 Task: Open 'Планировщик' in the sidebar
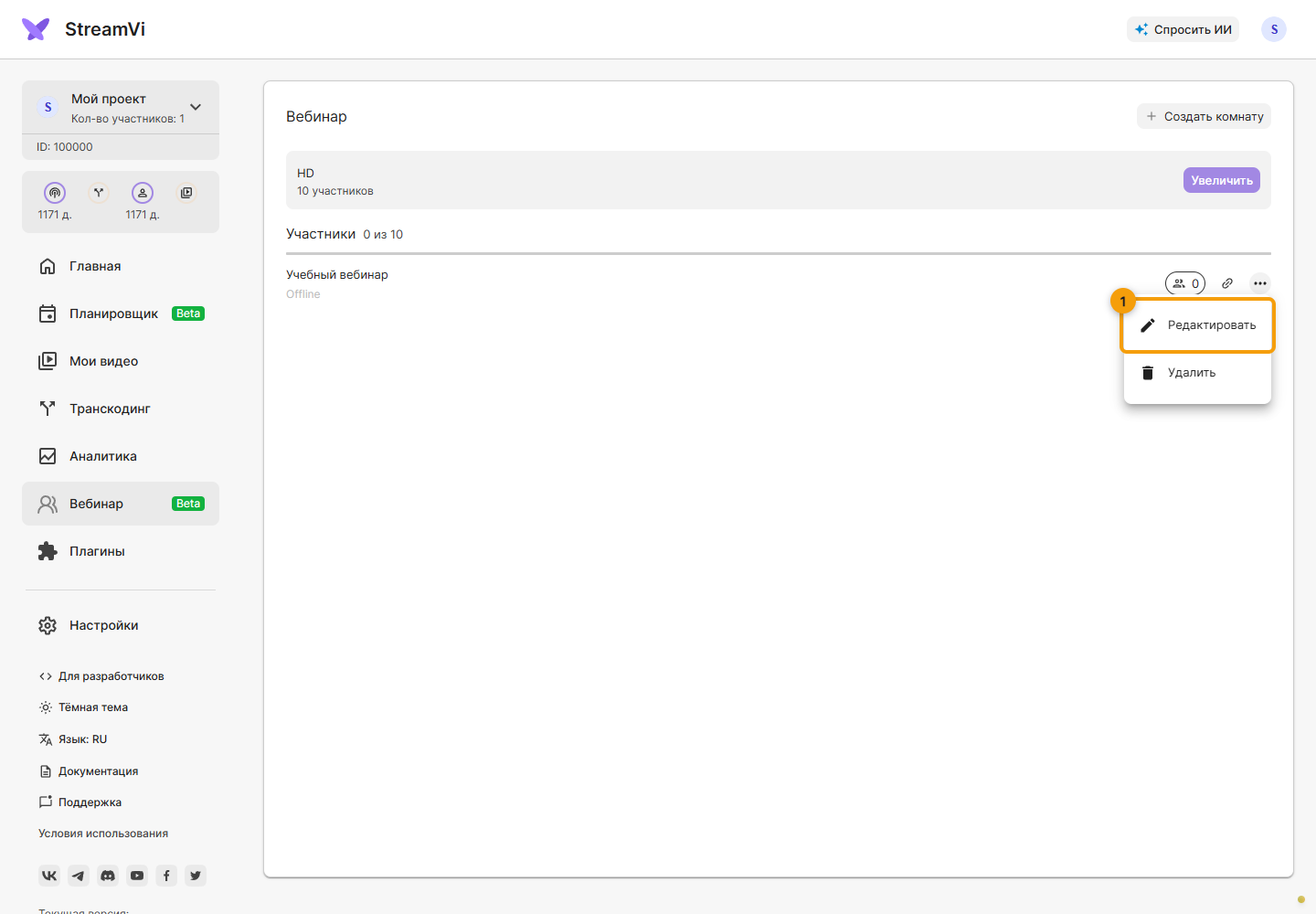(121, 314)
